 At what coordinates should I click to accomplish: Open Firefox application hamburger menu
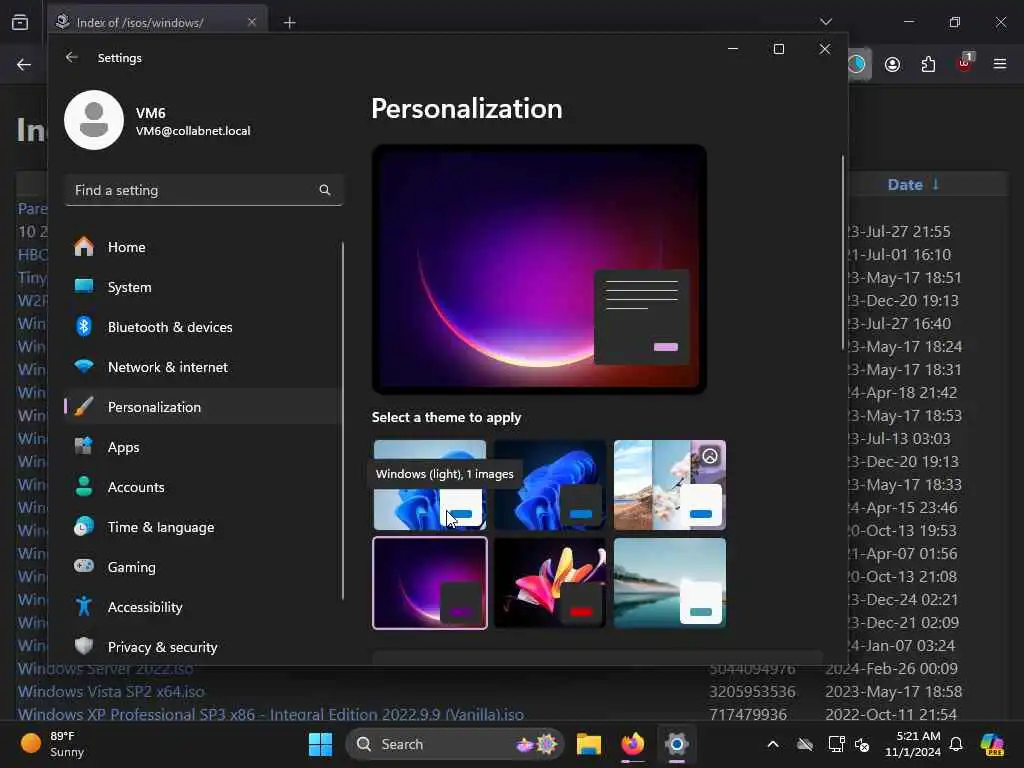[1000, 64]
